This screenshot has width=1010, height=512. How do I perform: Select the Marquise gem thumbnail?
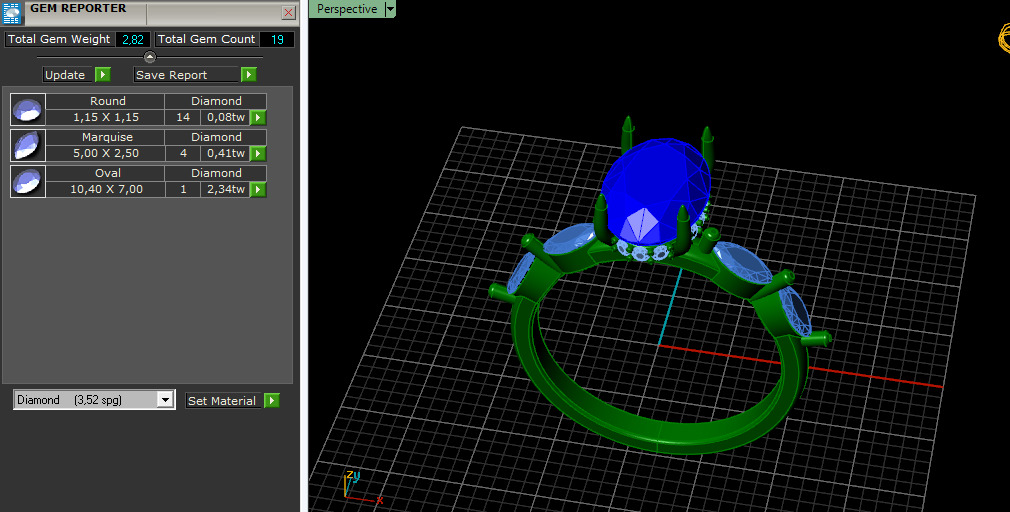[28, 146]
